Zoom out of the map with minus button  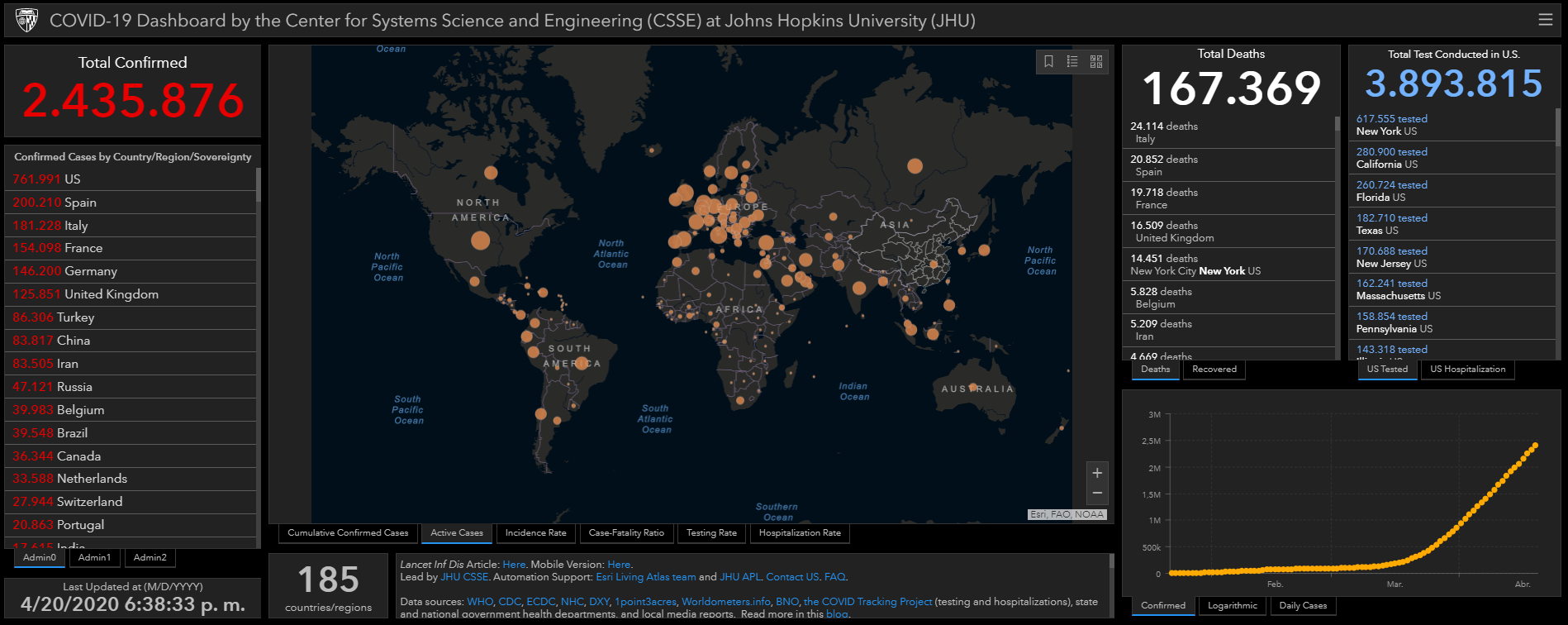[x=1097, y=493]
